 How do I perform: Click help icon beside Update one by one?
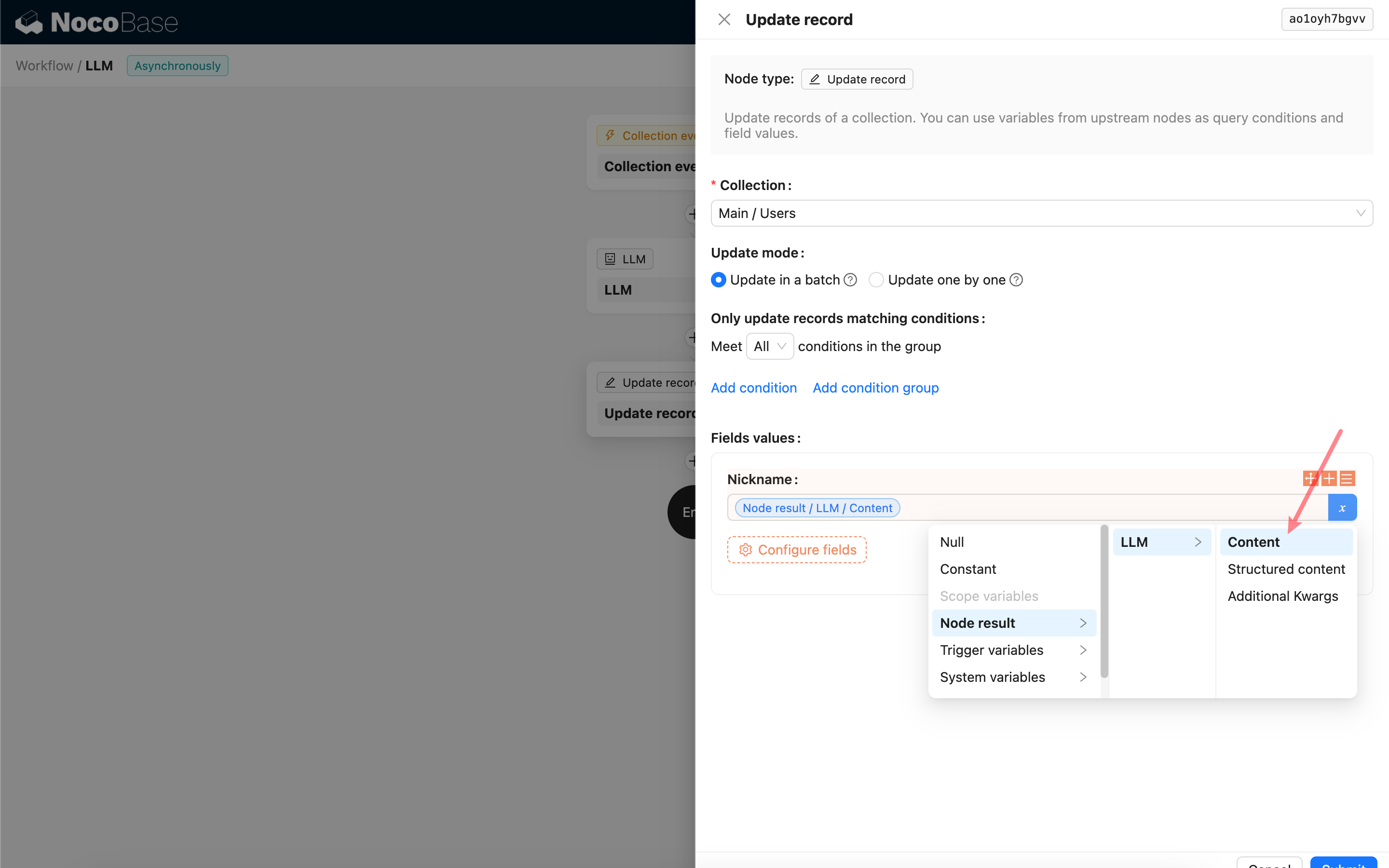[x=1016, y=280]
